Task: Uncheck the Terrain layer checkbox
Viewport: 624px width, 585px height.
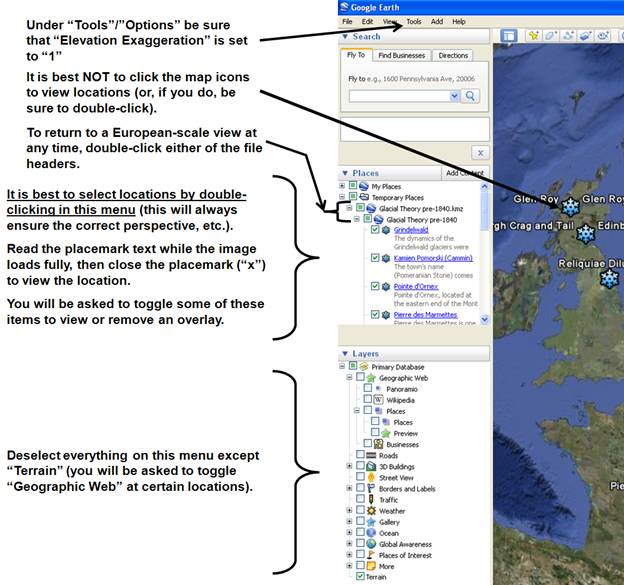Action: point(360,577)
